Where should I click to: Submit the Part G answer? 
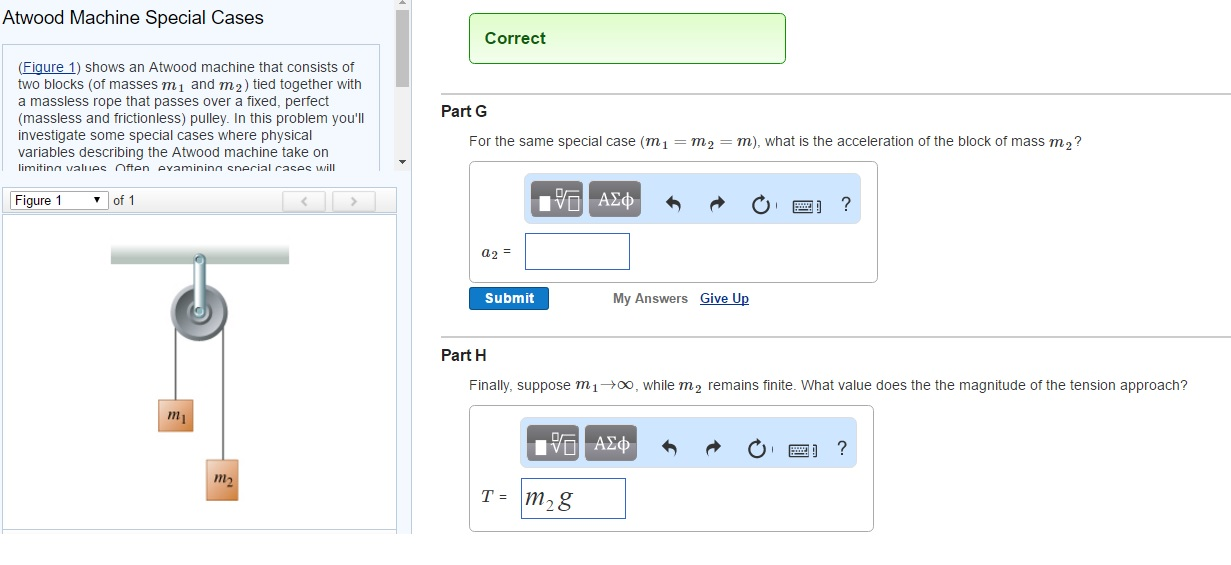point(509,298)
